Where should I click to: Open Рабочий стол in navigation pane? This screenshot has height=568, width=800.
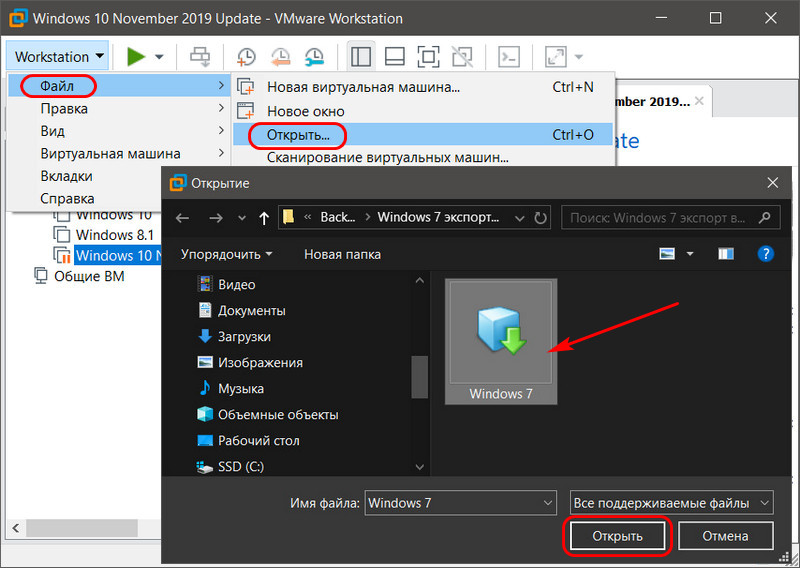click(248, 440)
